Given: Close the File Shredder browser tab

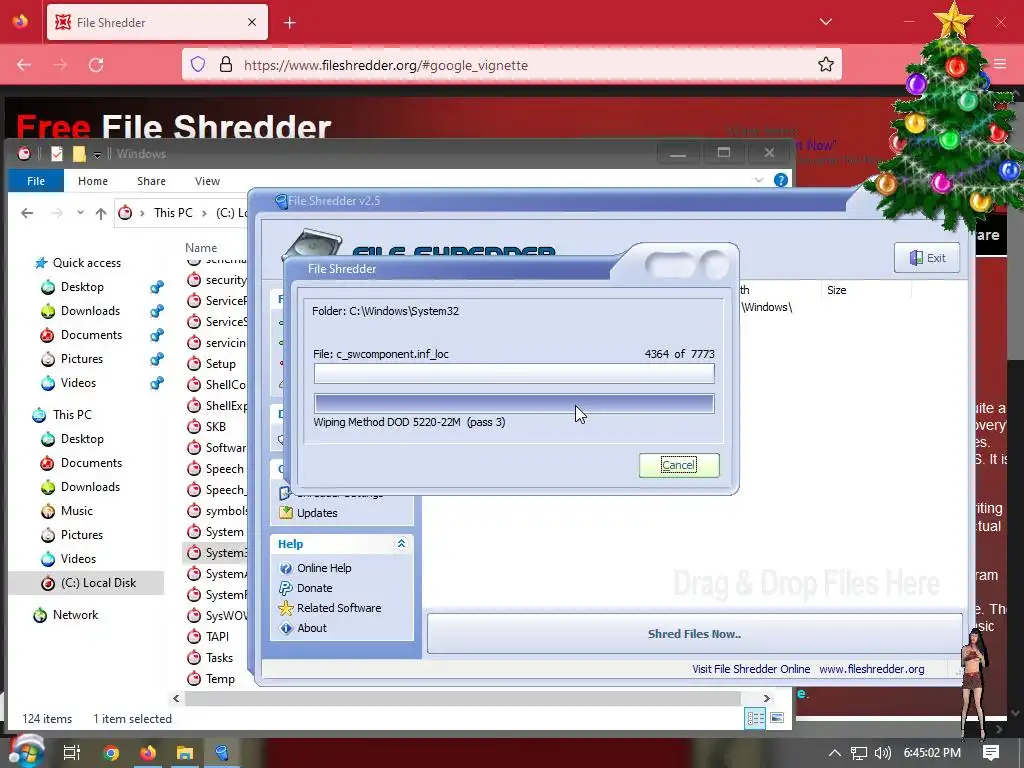Looking at the screenshot, I should [252, 23].
